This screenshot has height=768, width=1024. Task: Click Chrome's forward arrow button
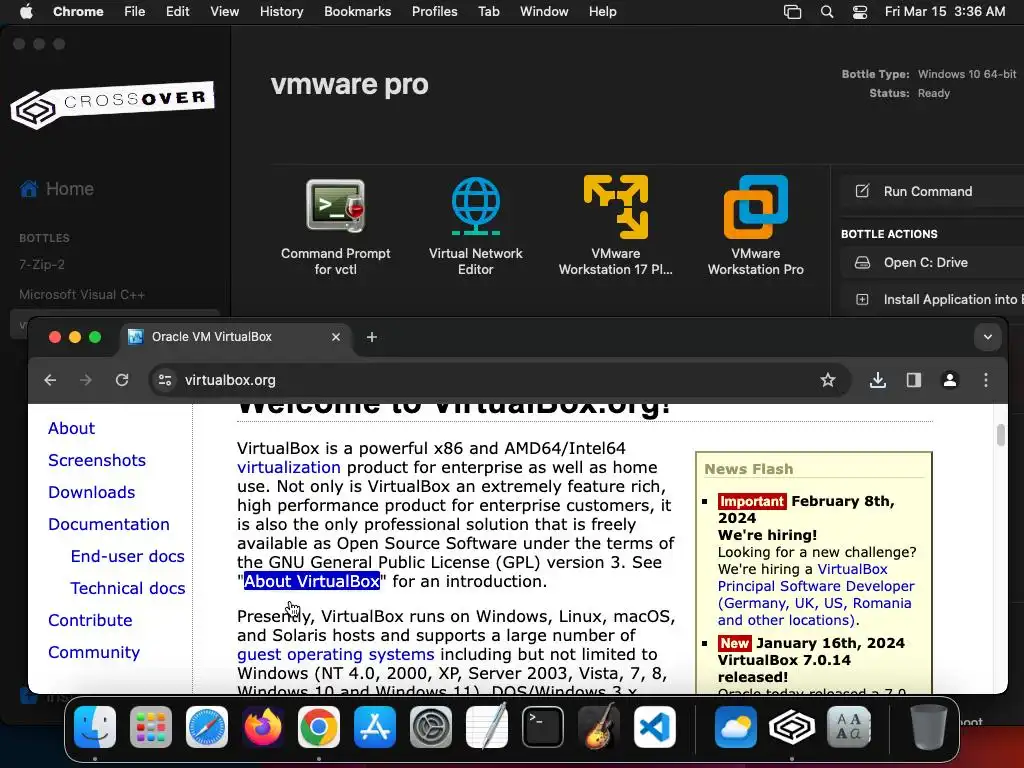pos(86,380)
